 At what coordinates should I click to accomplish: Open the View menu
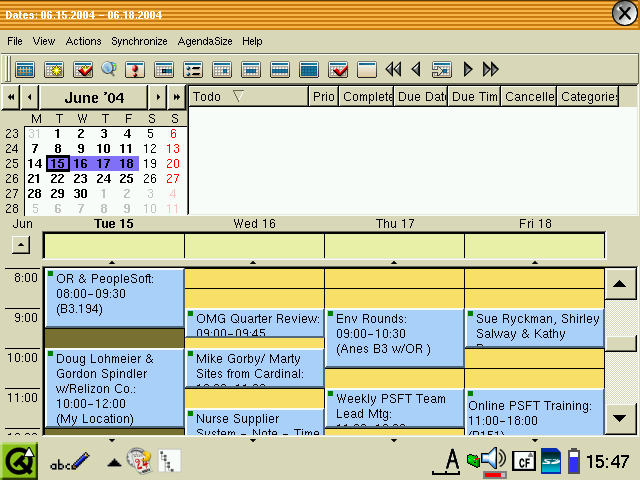coord(44,41)
